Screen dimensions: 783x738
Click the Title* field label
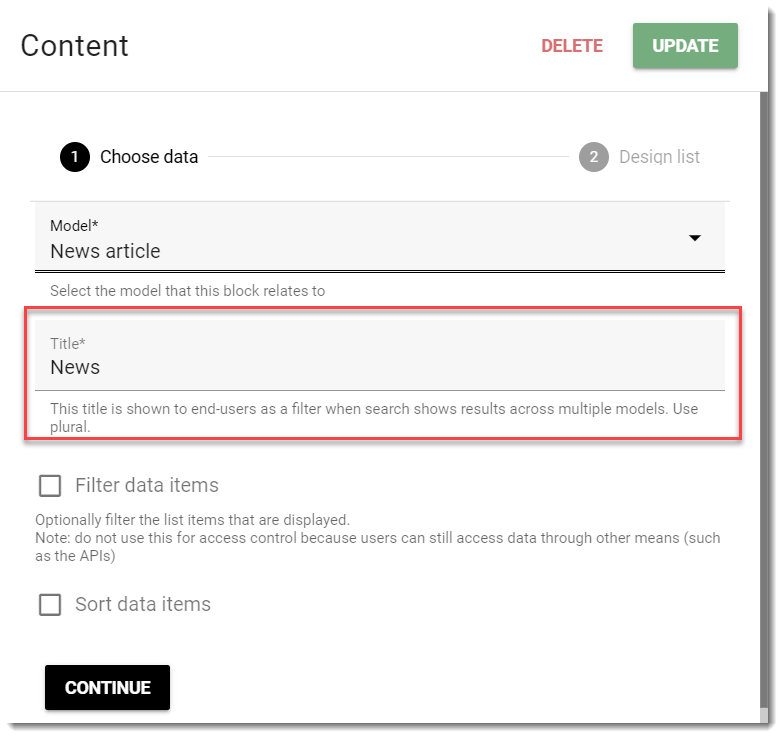coord(67,344)
